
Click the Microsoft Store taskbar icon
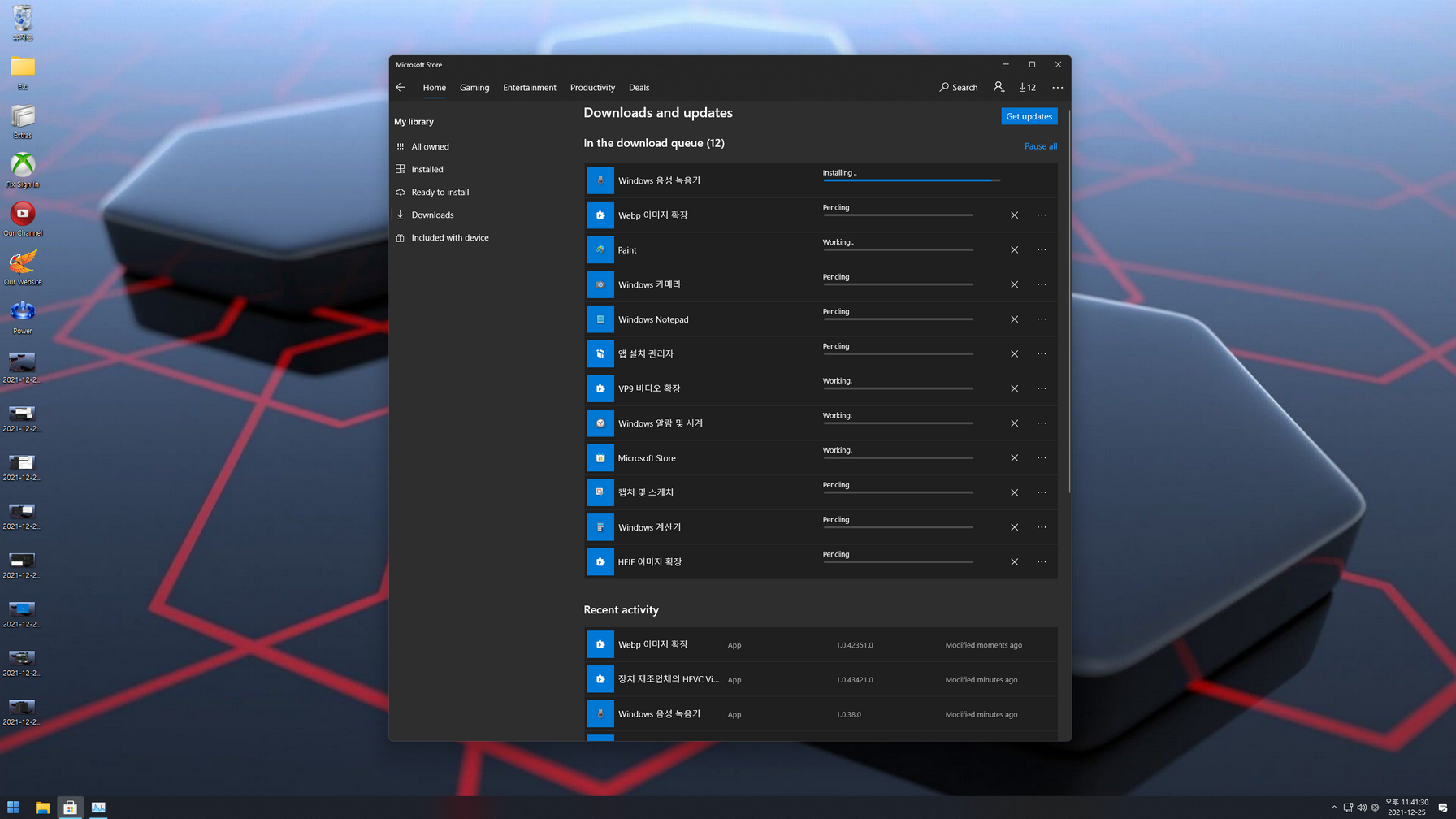point(71,808)
